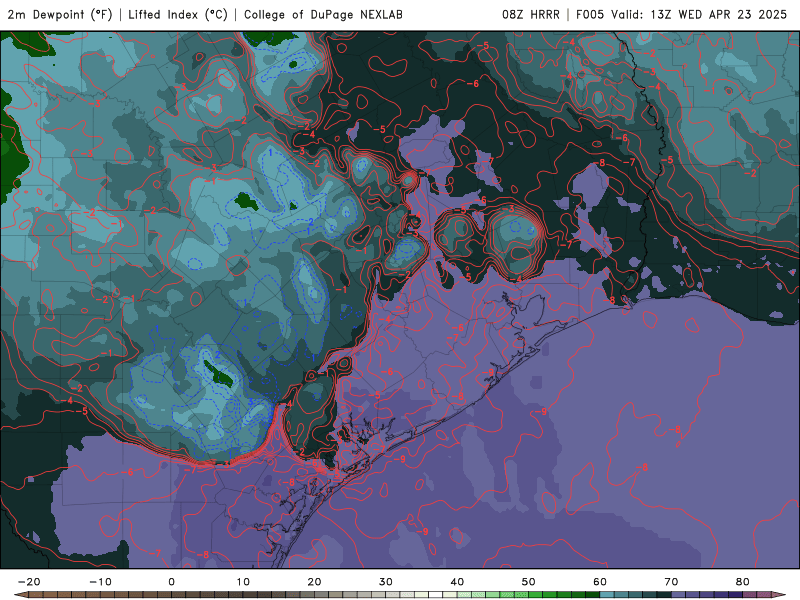The image size is (800, 600).
Task: Click the 40 colorbar label
Action: point(457,582)
